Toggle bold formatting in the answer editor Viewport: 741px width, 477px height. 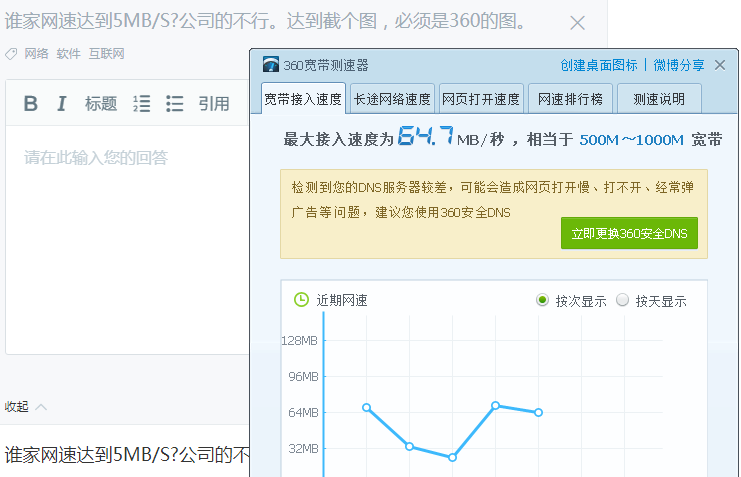pyautogui.click(x=31, y=103)
